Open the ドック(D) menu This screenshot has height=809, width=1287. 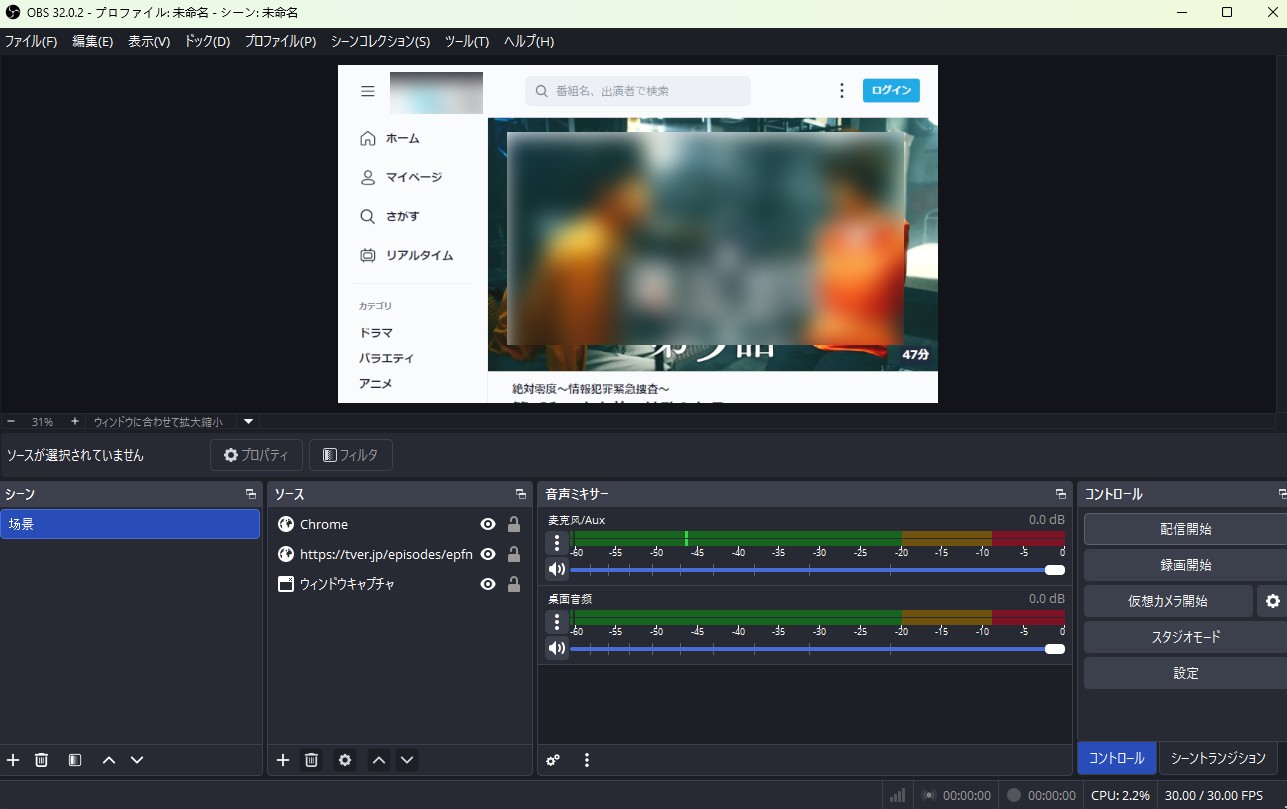[207, 41]
